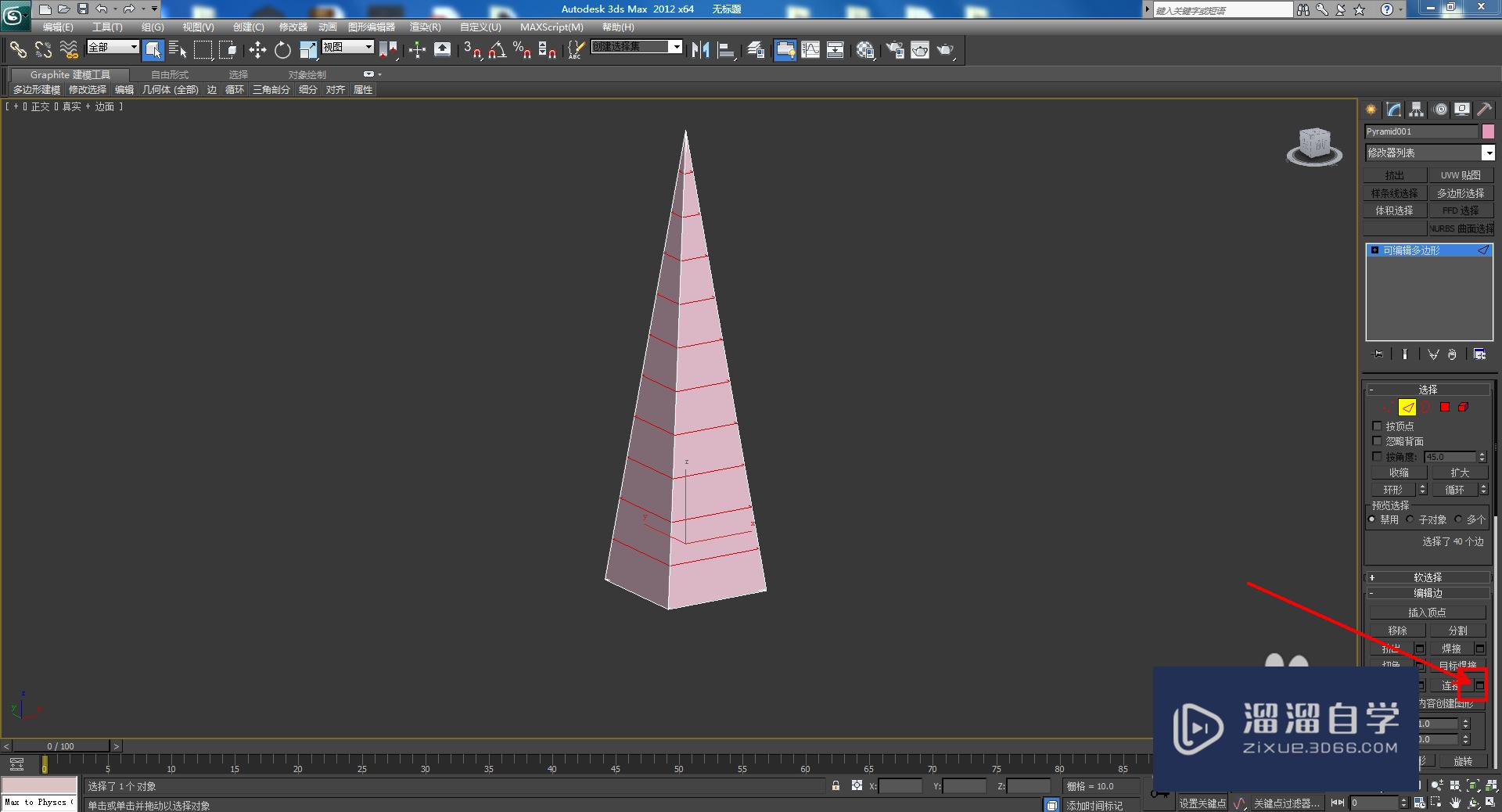Open the Curve Editor icon
This screenshot has width=1502, height=812.
coord(810,50)
